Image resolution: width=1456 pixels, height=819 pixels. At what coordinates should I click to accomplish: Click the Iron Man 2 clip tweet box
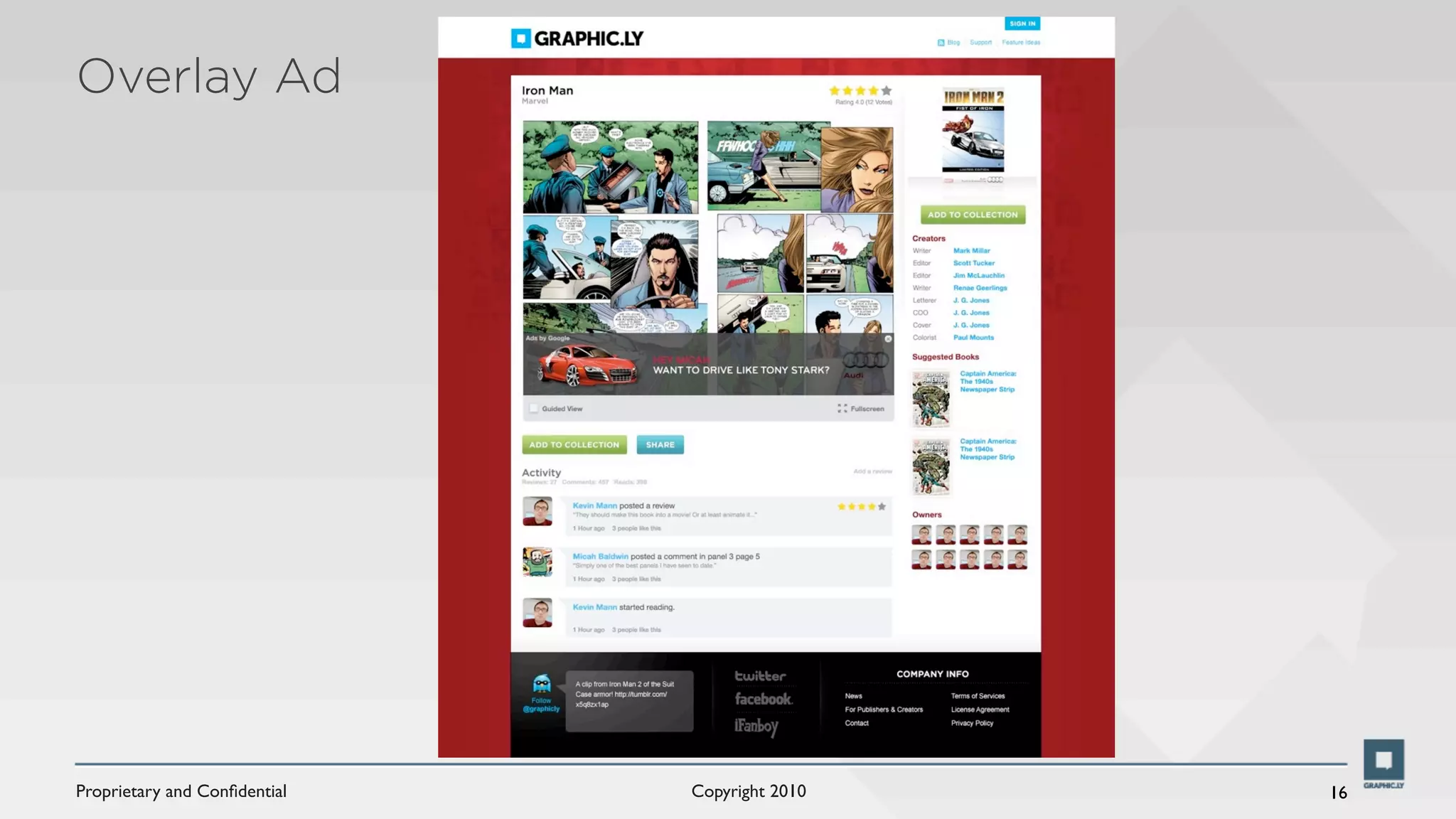[x=629, y=701]
